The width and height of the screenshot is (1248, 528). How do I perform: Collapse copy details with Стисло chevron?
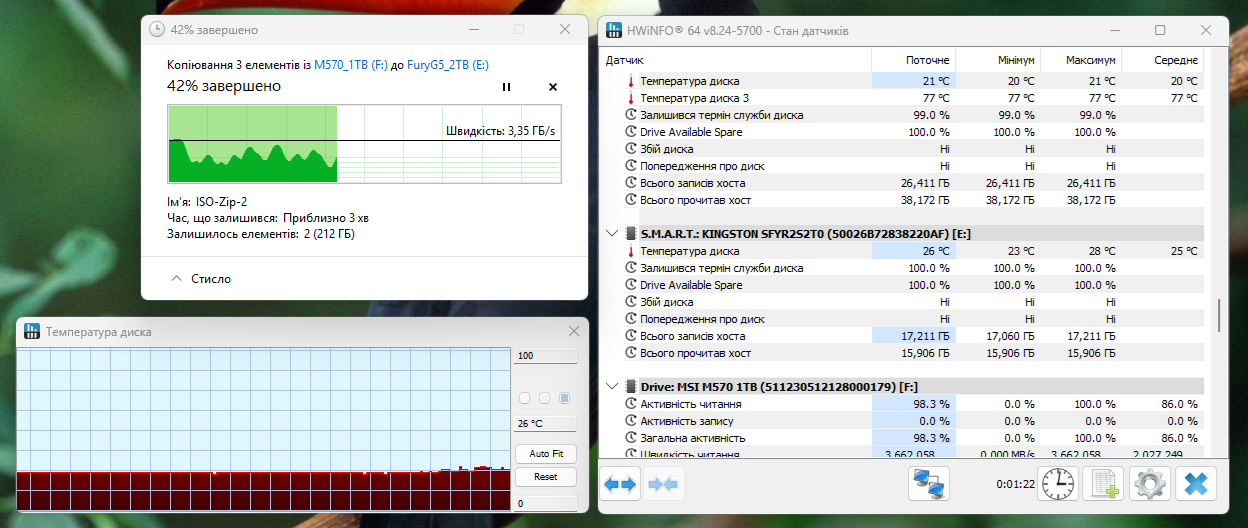click(177, 279)
